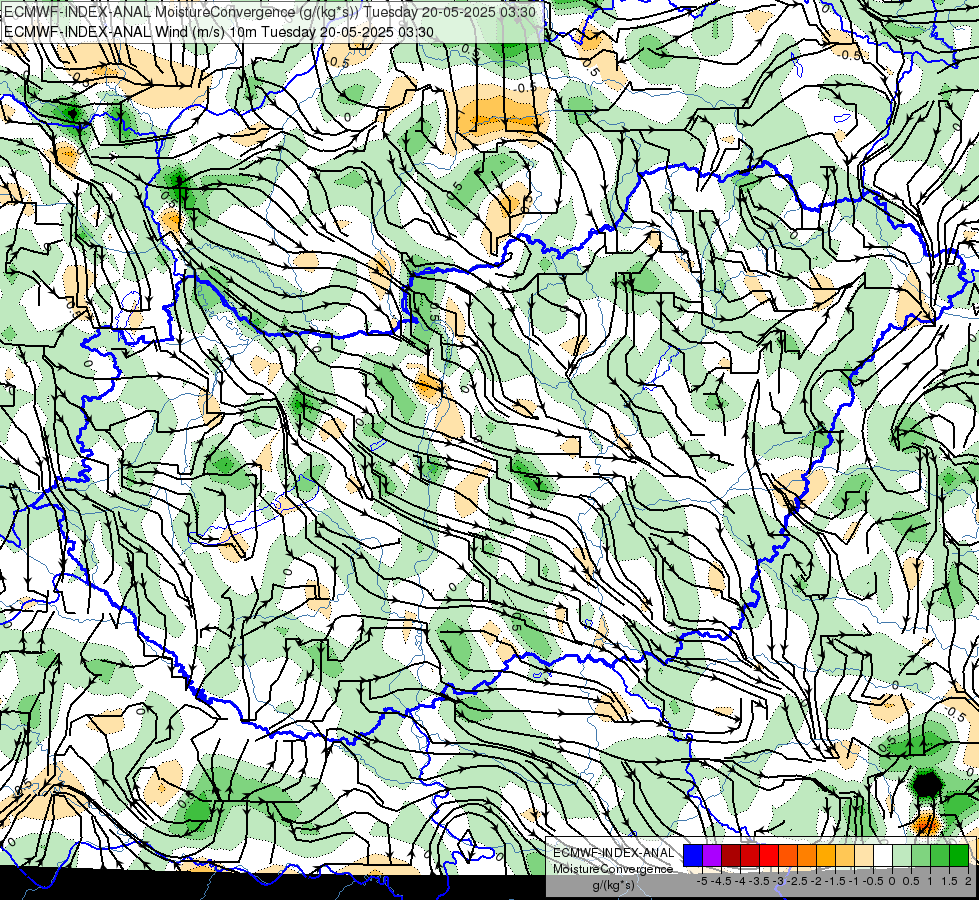Click the legend tick label -3
979x900 pixels.
[779, 881]
